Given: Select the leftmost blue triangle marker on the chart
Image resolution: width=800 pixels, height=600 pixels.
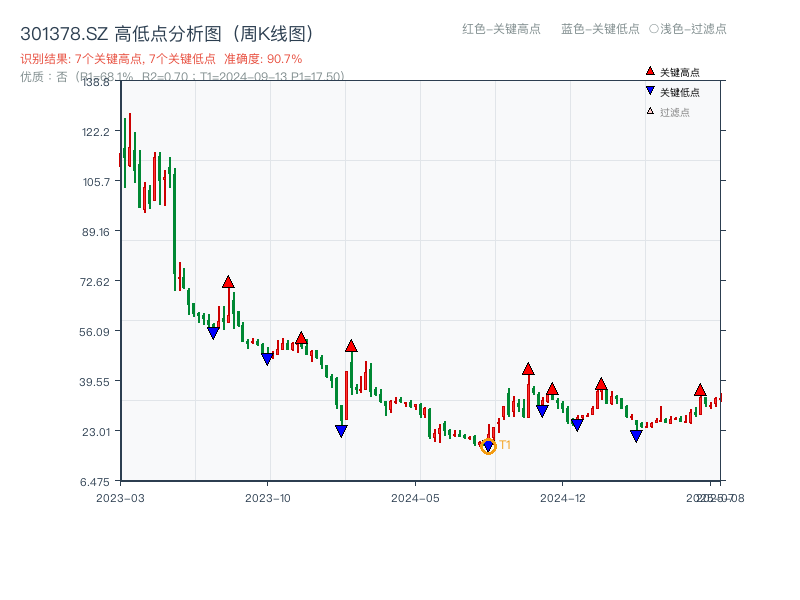Looking at the screenshot, I should tap(213, 331).
